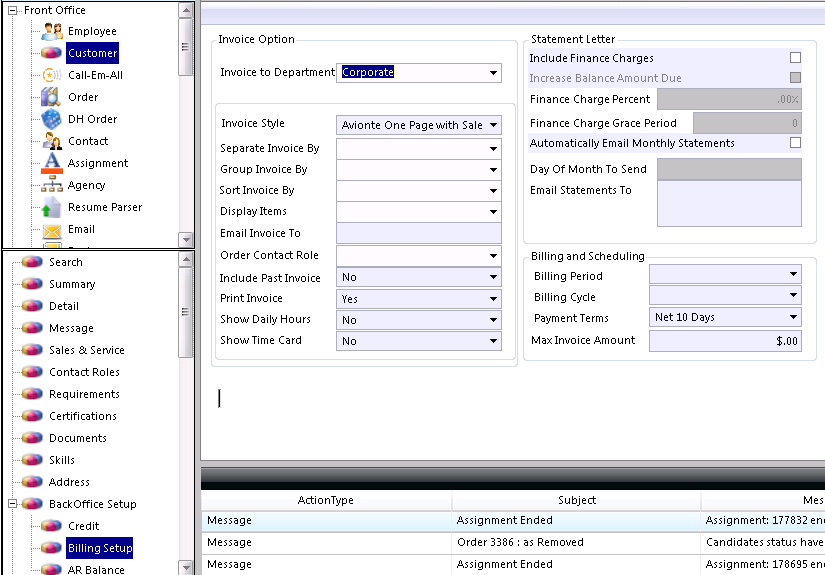The height and width of the screenshot is (575, 825).
Task: Click the Max Invoice Amount field
Action: (725, 341)
